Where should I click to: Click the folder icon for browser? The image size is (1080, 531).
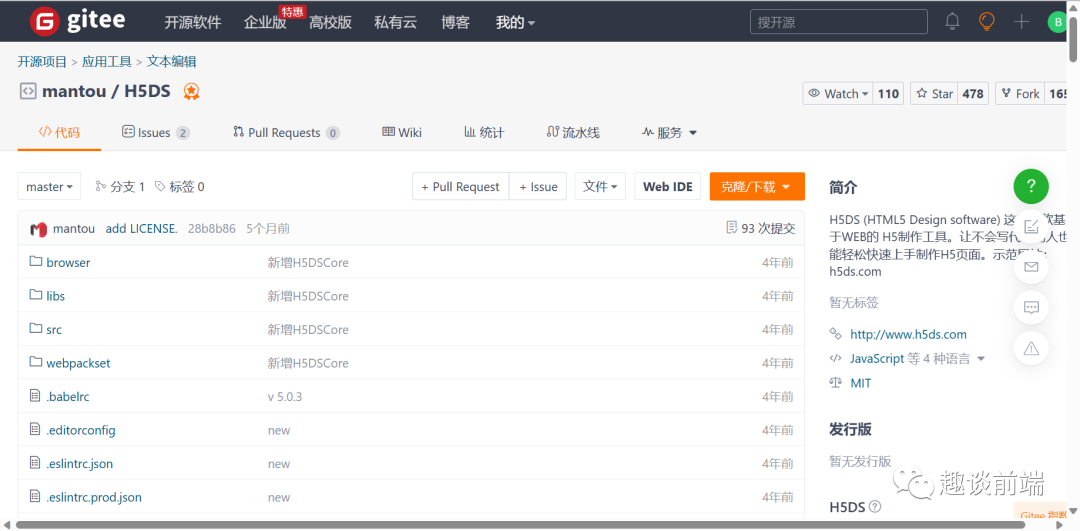pyautogui.click(x=36, y=262)
